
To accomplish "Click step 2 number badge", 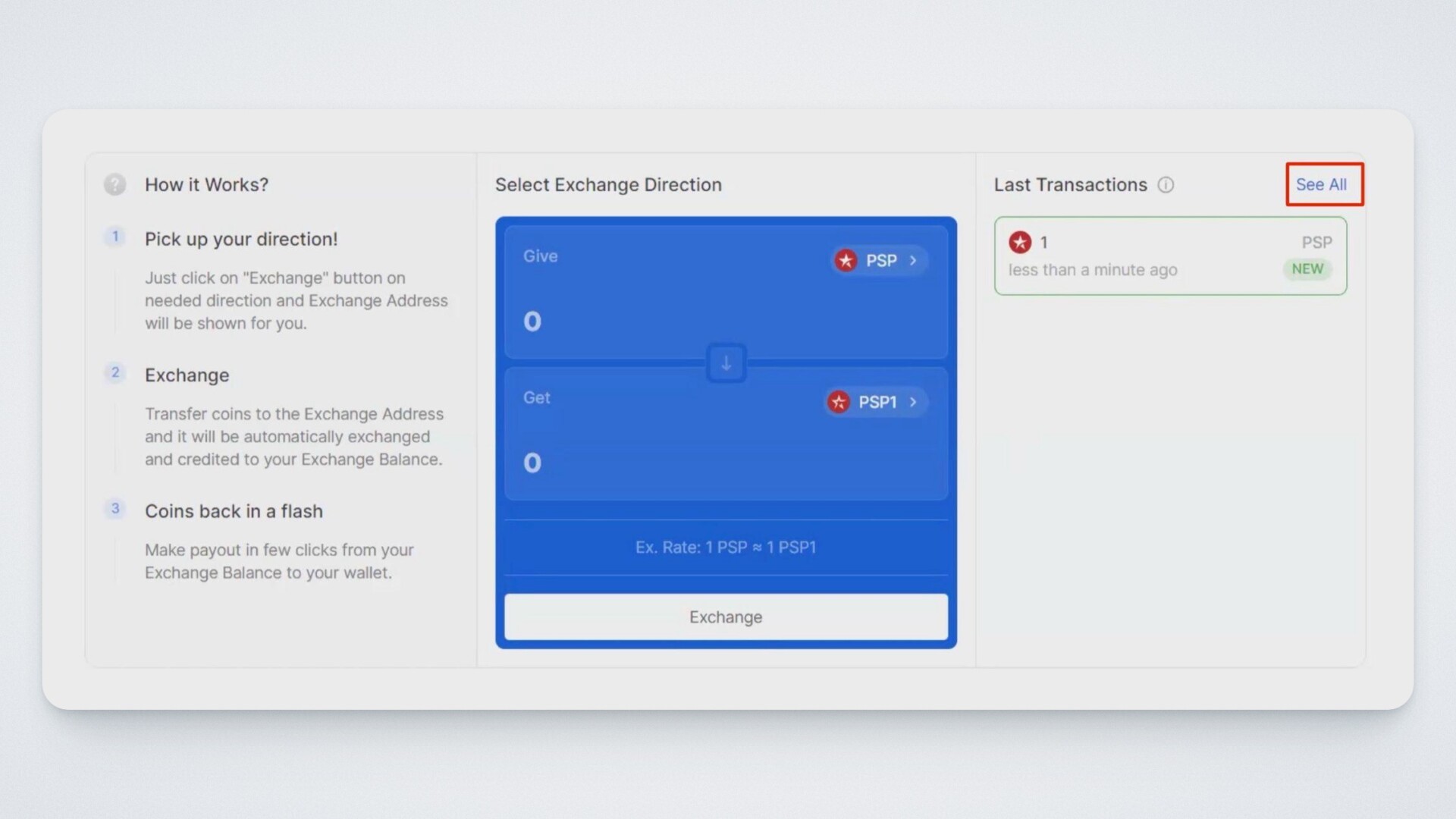I will point(115,372).
